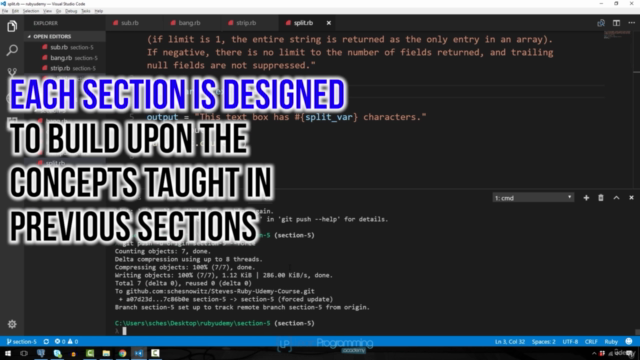Image resolution: width=640 pixels, height=360 pixels.
Task: Open the Explorer view in activity bar
Action: (x=12, y=26)
